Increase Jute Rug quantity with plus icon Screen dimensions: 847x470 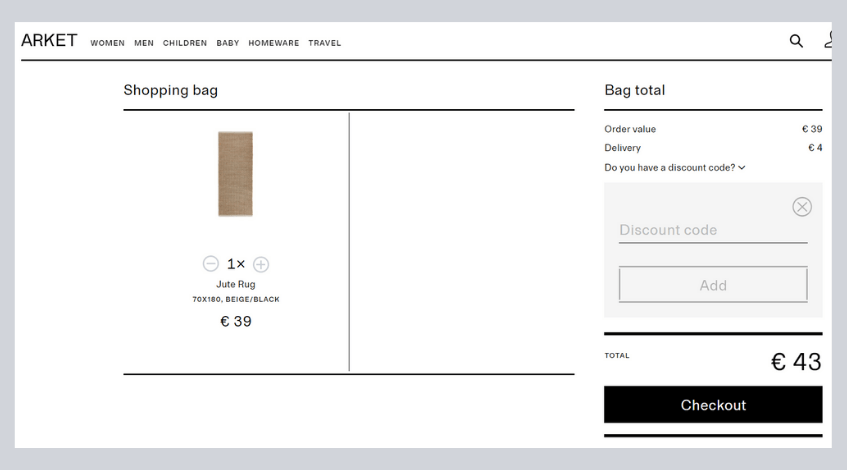pos(261,264)
